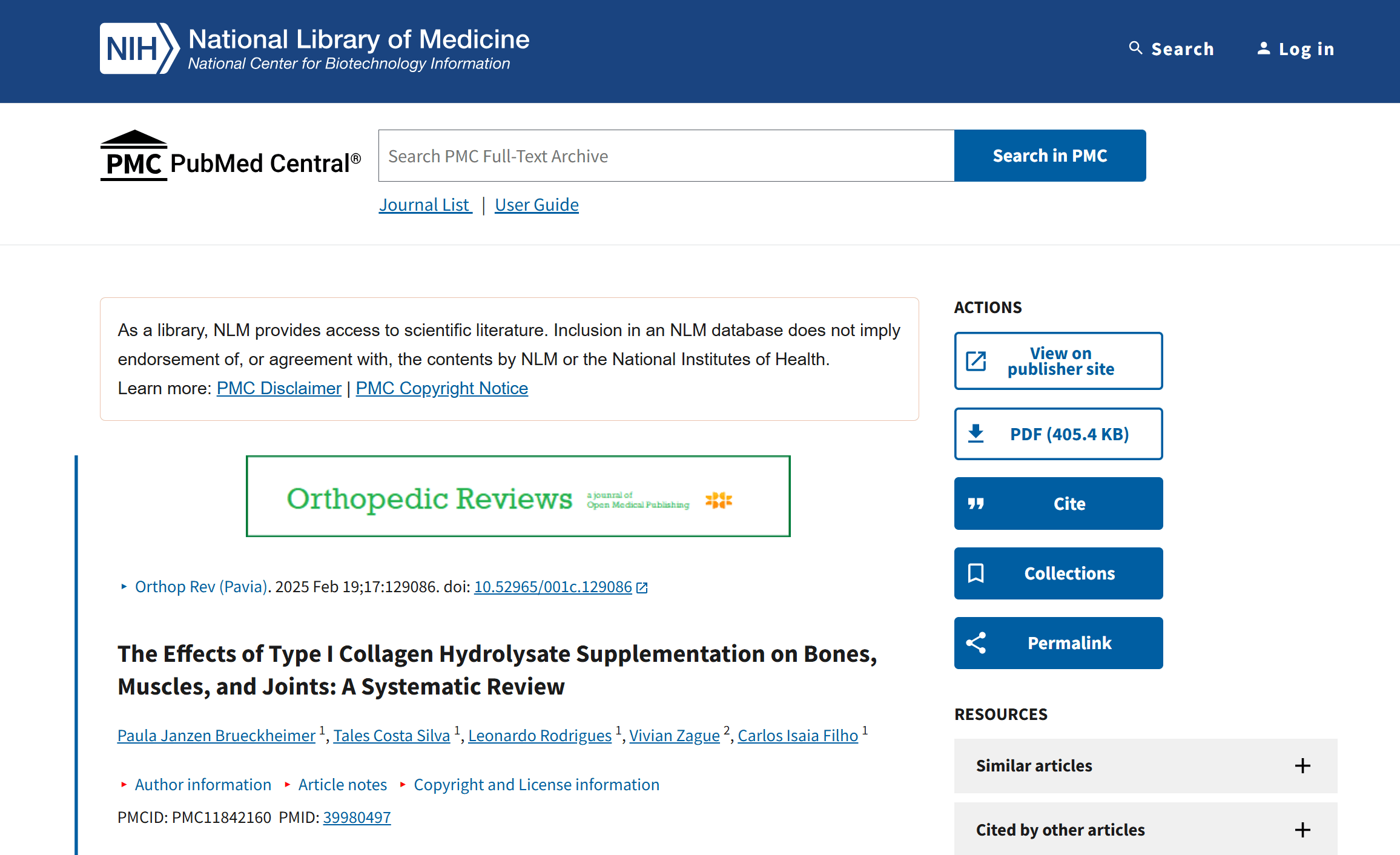This screenshot has height=855, width=1400.
Task: Click the Search PMC Full-Text Archive field
Action: pos(666,156)
